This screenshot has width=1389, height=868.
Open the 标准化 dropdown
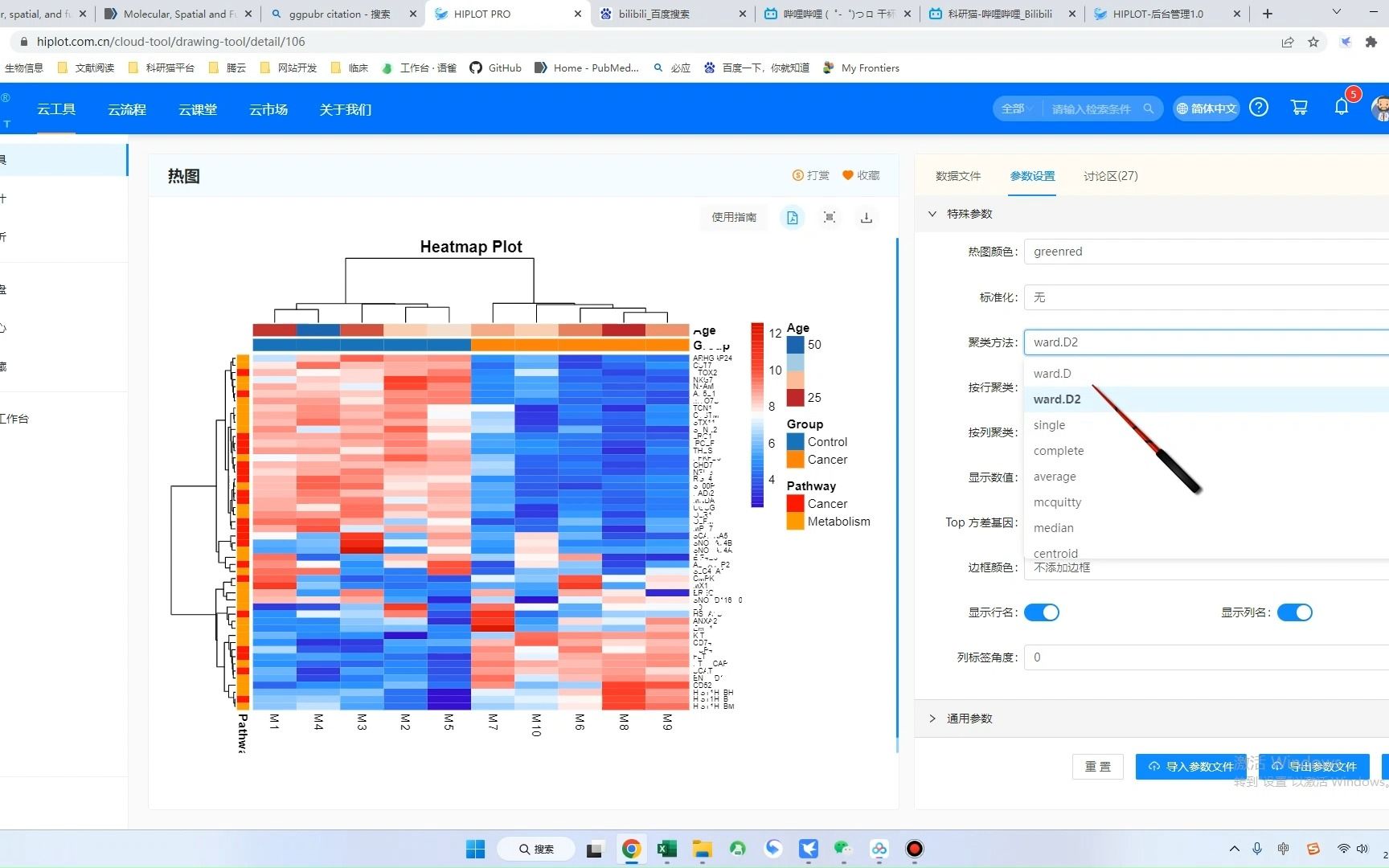click(1206, 297)
